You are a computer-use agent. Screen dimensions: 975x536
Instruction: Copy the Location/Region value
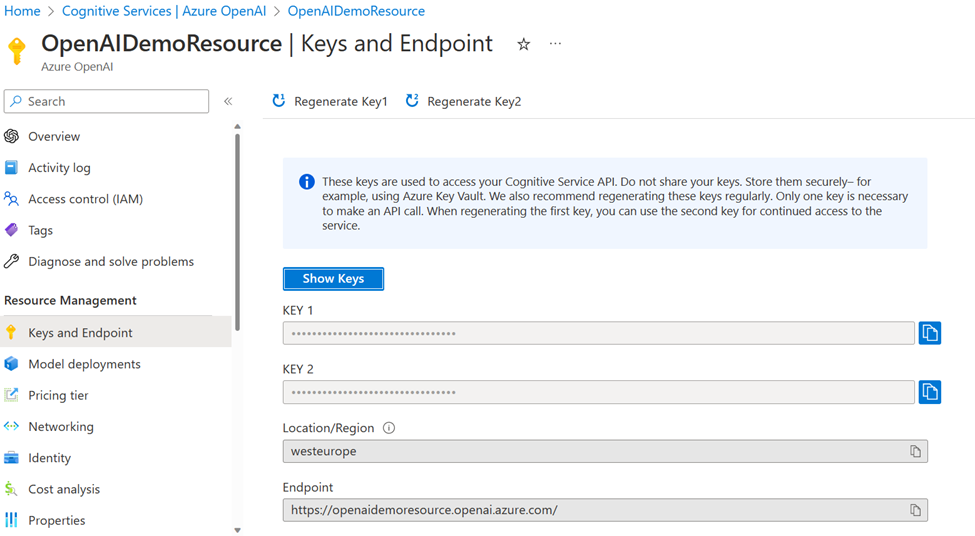pyautogui.click(x=915, y=451)
